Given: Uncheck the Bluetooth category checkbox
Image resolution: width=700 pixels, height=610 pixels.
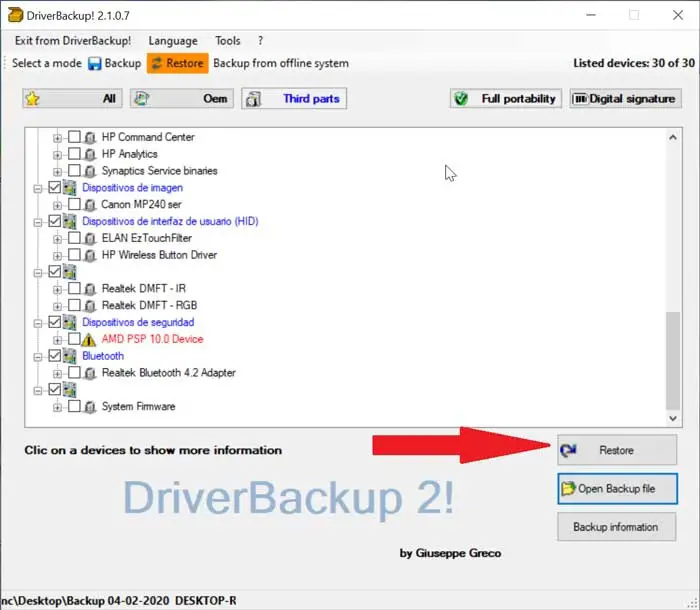Looking at the screenshot, I should 54,355.
